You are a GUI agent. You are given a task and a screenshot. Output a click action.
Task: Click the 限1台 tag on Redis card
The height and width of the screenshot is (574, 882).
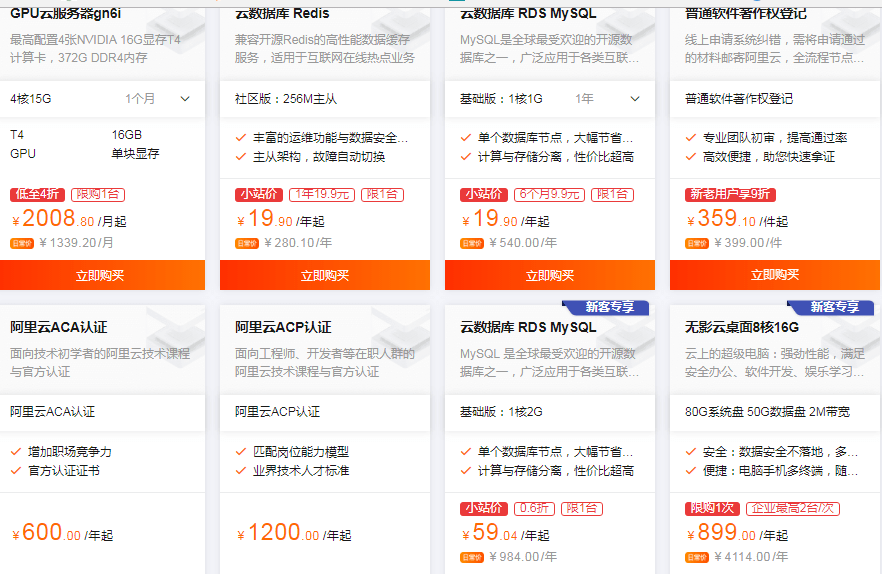click(382, 195)
